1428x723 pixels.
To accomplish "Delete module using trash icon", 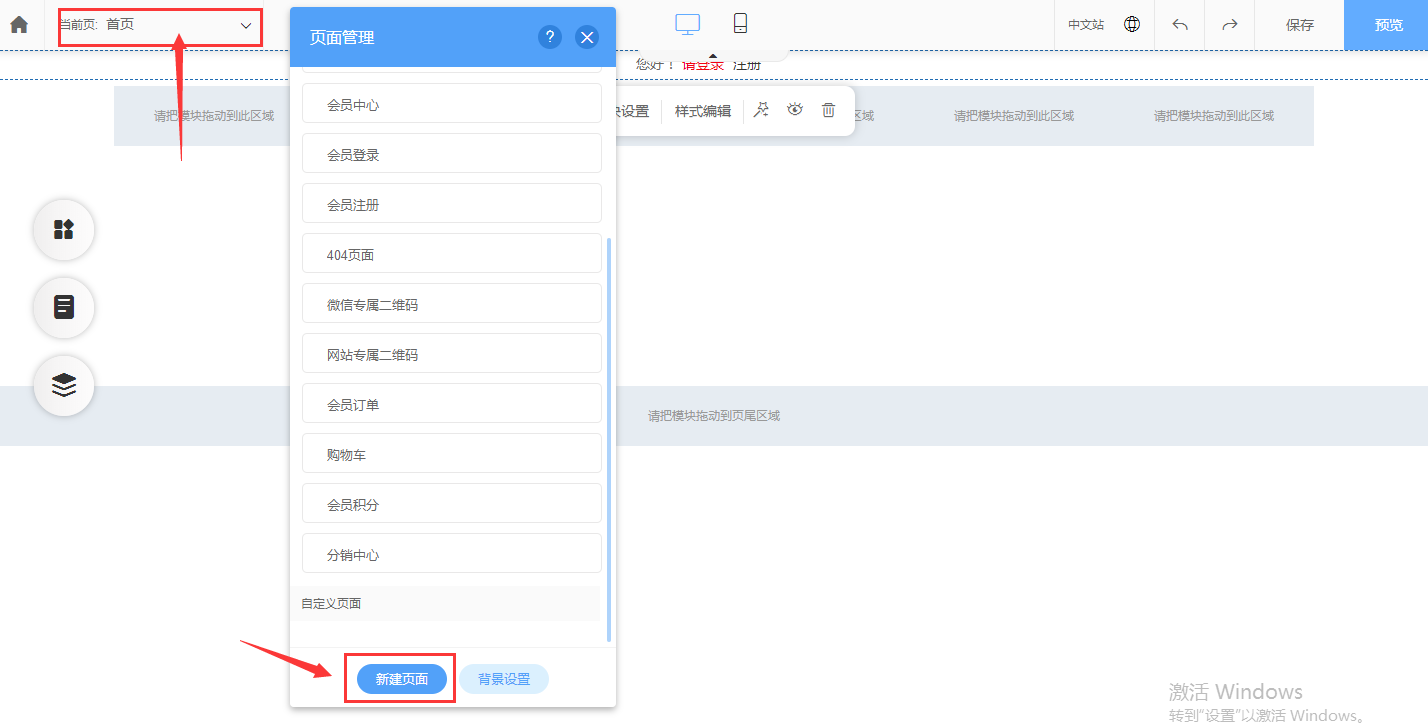I will point(828,110).
